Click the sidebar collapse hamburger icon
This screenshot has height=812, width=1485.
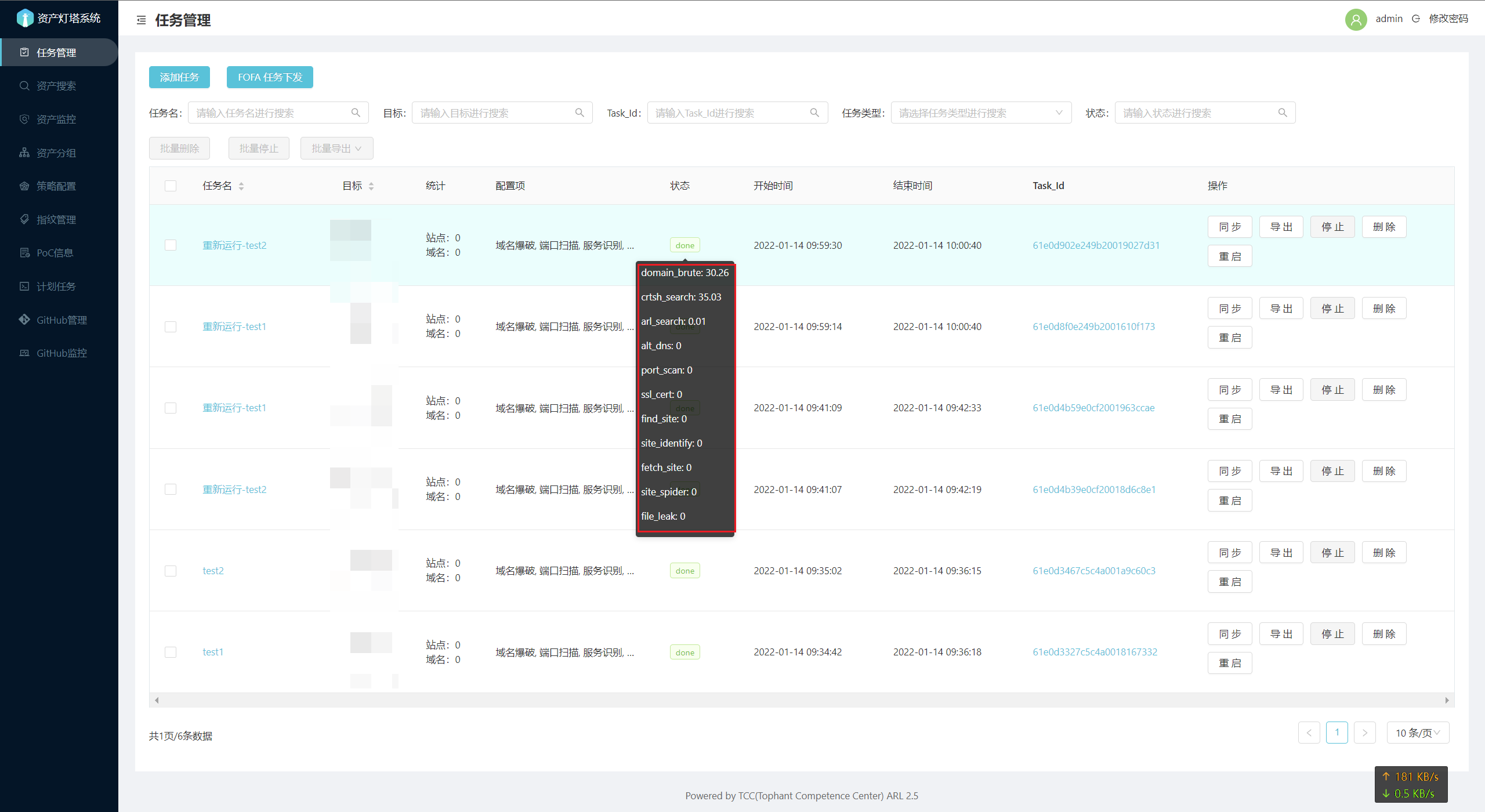(x=141, y=20)
